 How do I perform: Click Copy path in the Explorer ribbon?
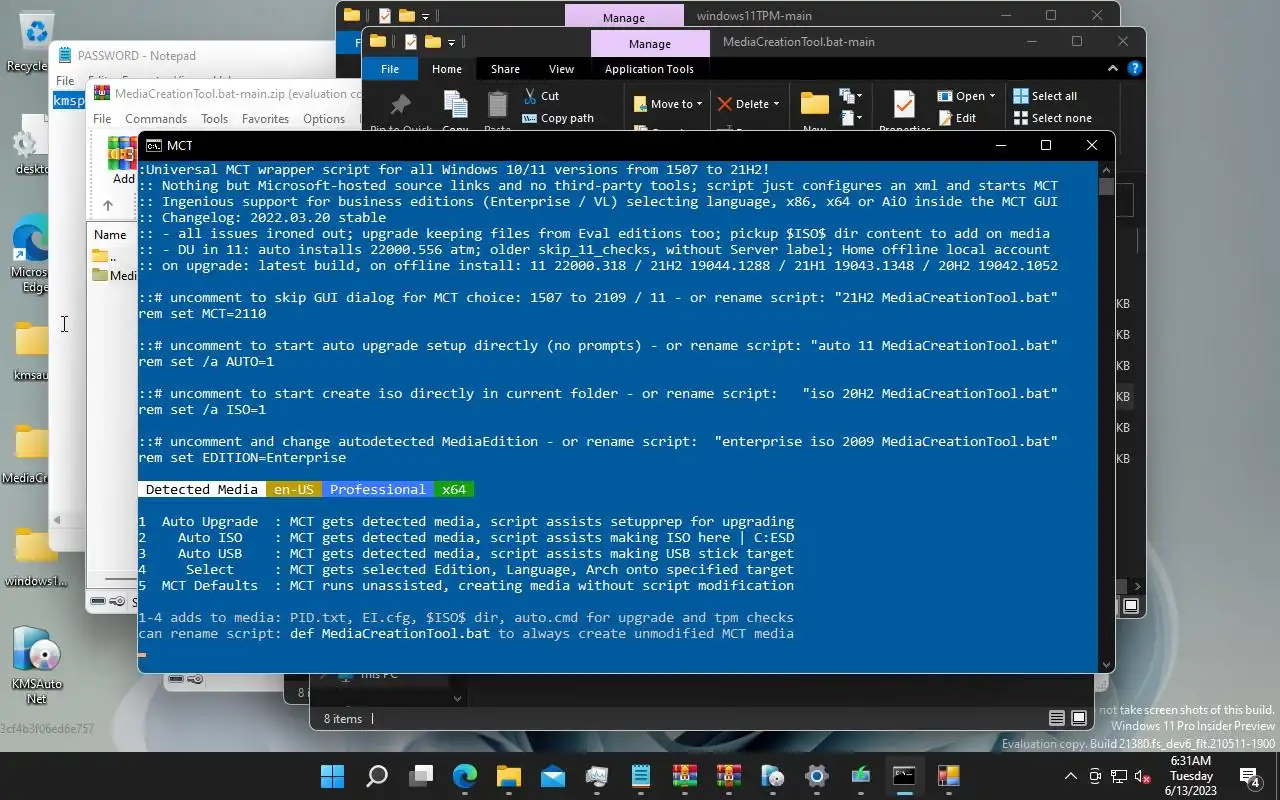[558, 118]
